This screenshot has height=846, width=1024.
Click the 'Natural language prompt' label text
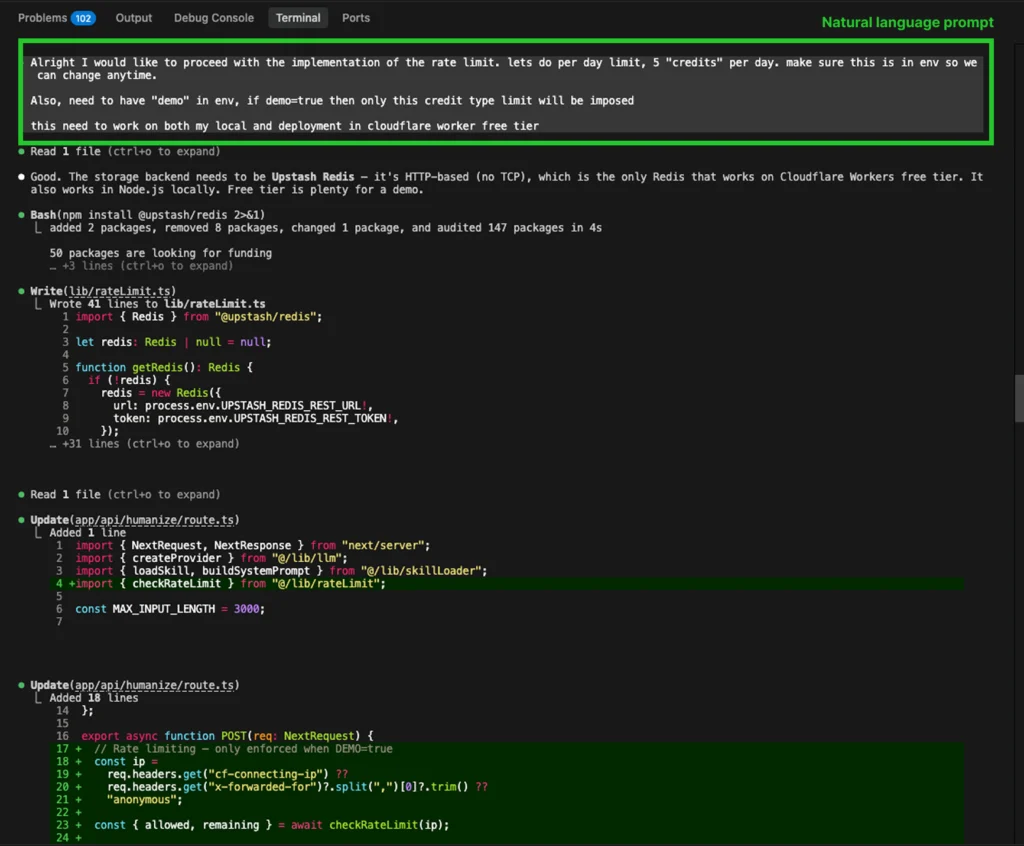(906, 22)
